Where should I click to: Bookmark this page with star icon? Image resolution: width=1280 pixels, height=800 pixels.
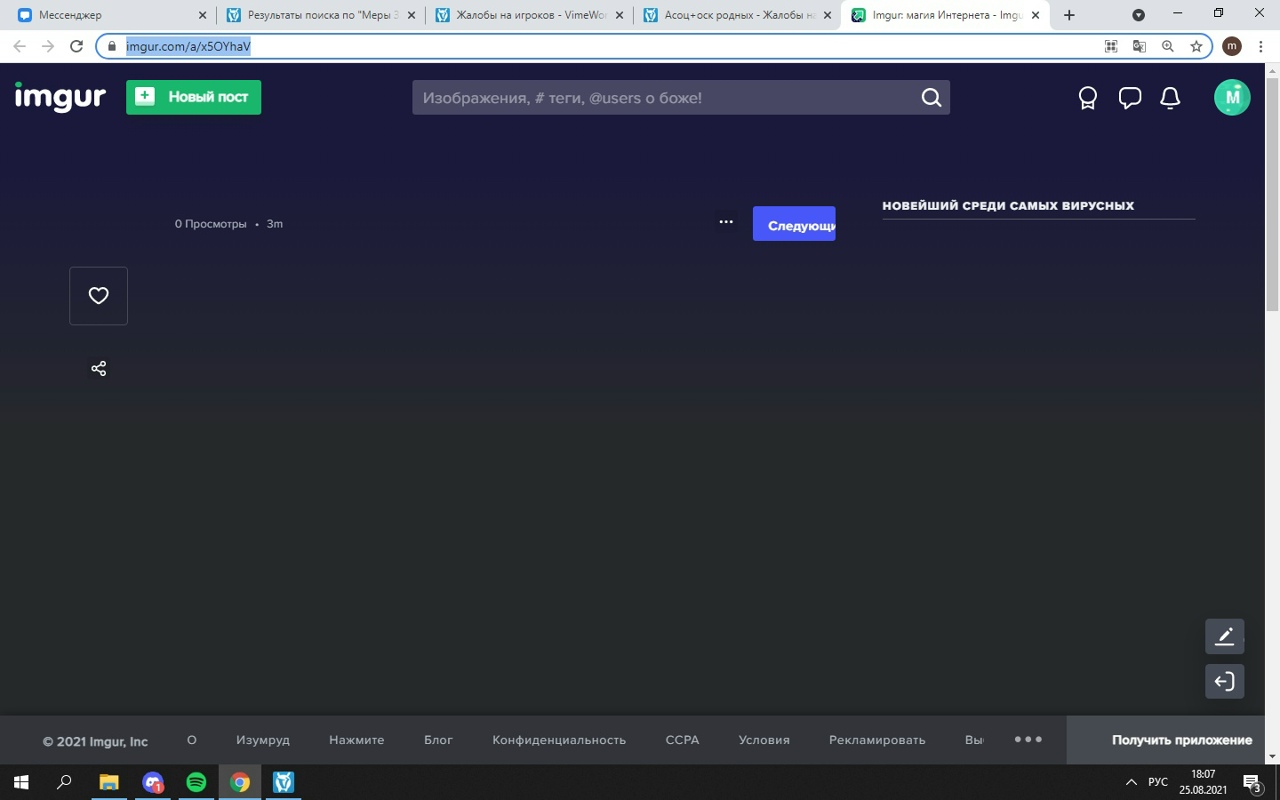tap(1196, 46)
